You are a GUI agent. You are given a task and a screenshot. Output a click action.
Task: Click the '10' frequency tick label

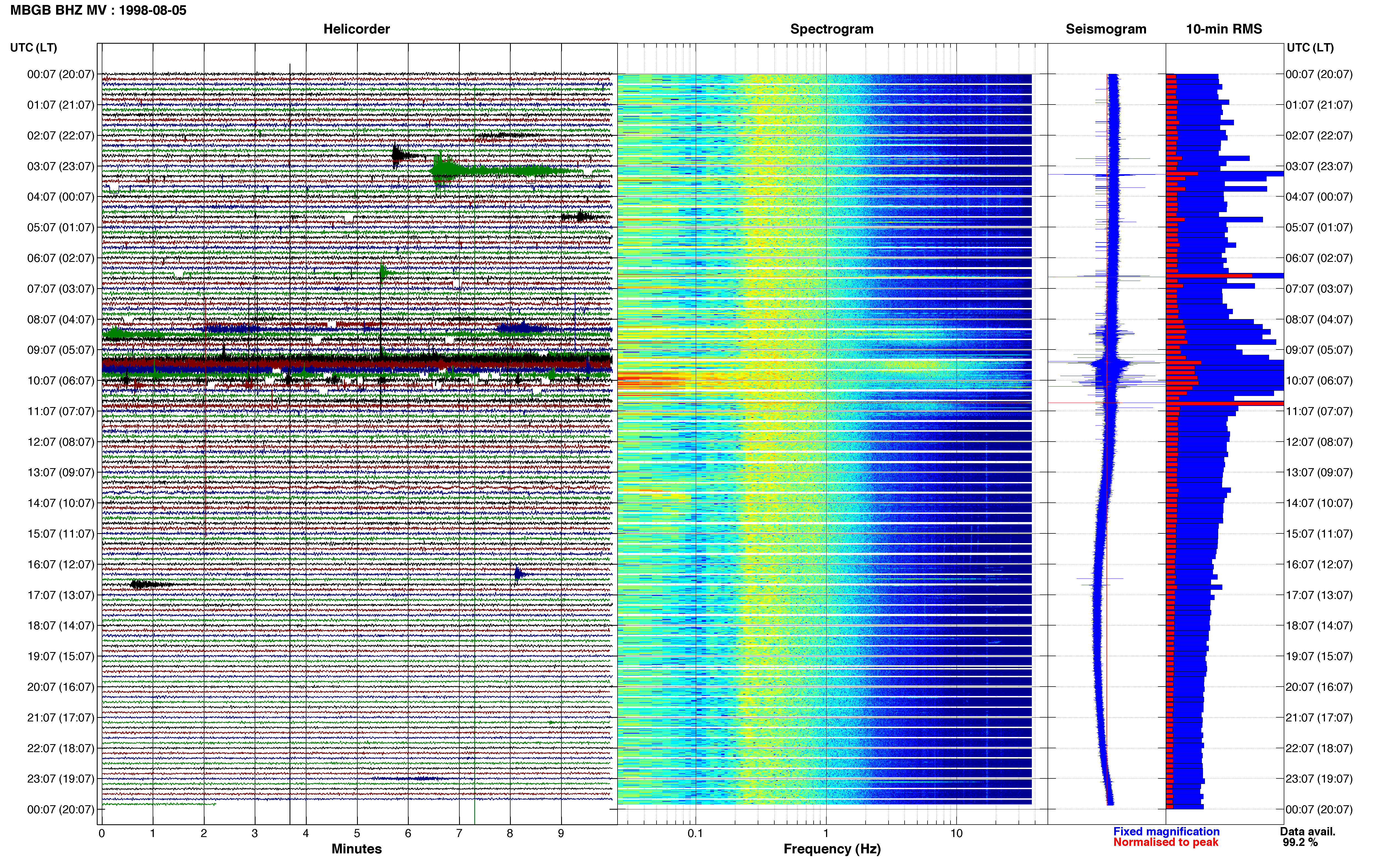(956, 833)
